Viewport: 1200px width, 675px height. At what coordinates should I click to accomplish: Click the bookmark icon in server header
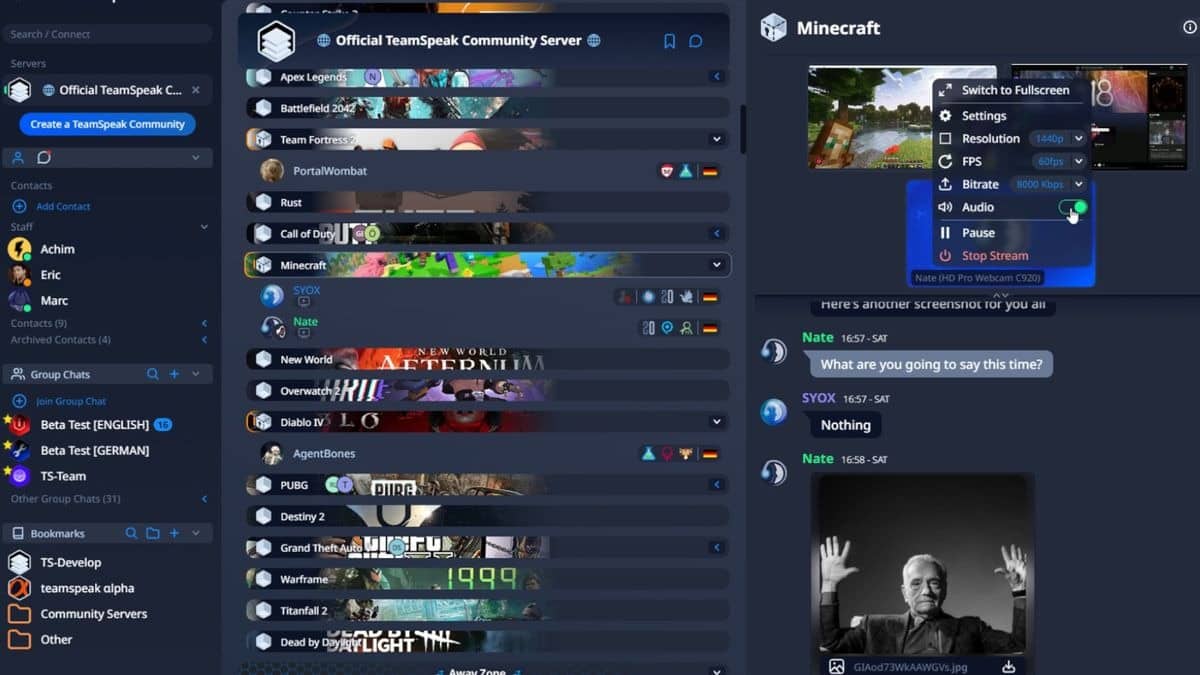[670, 41]
